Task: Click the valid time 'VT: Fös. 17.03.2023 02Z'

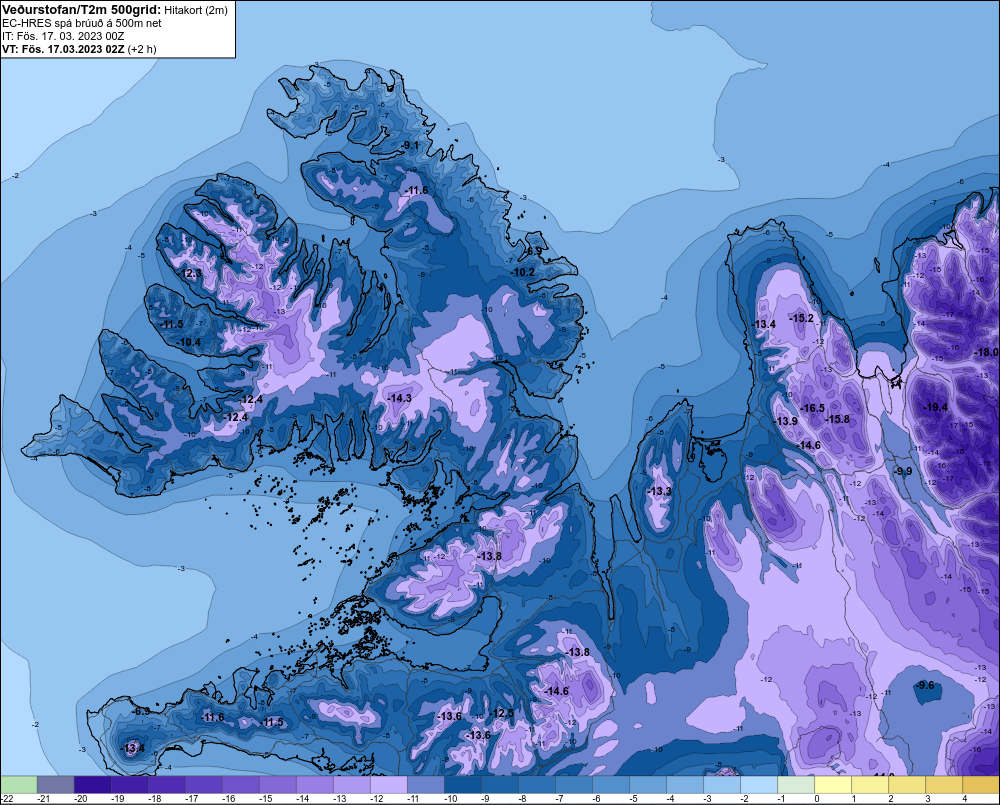Action: pyautogui.click(x=64, y=48)
